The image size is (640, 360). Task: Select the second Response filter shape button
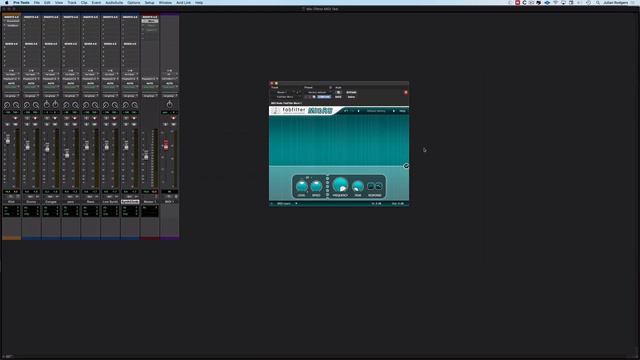coord(378,187)
